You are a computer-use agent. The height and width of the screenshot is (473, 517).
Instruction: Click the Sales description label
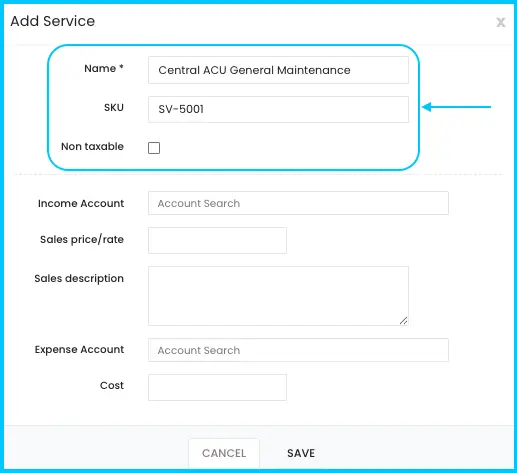tap(79, 278)
